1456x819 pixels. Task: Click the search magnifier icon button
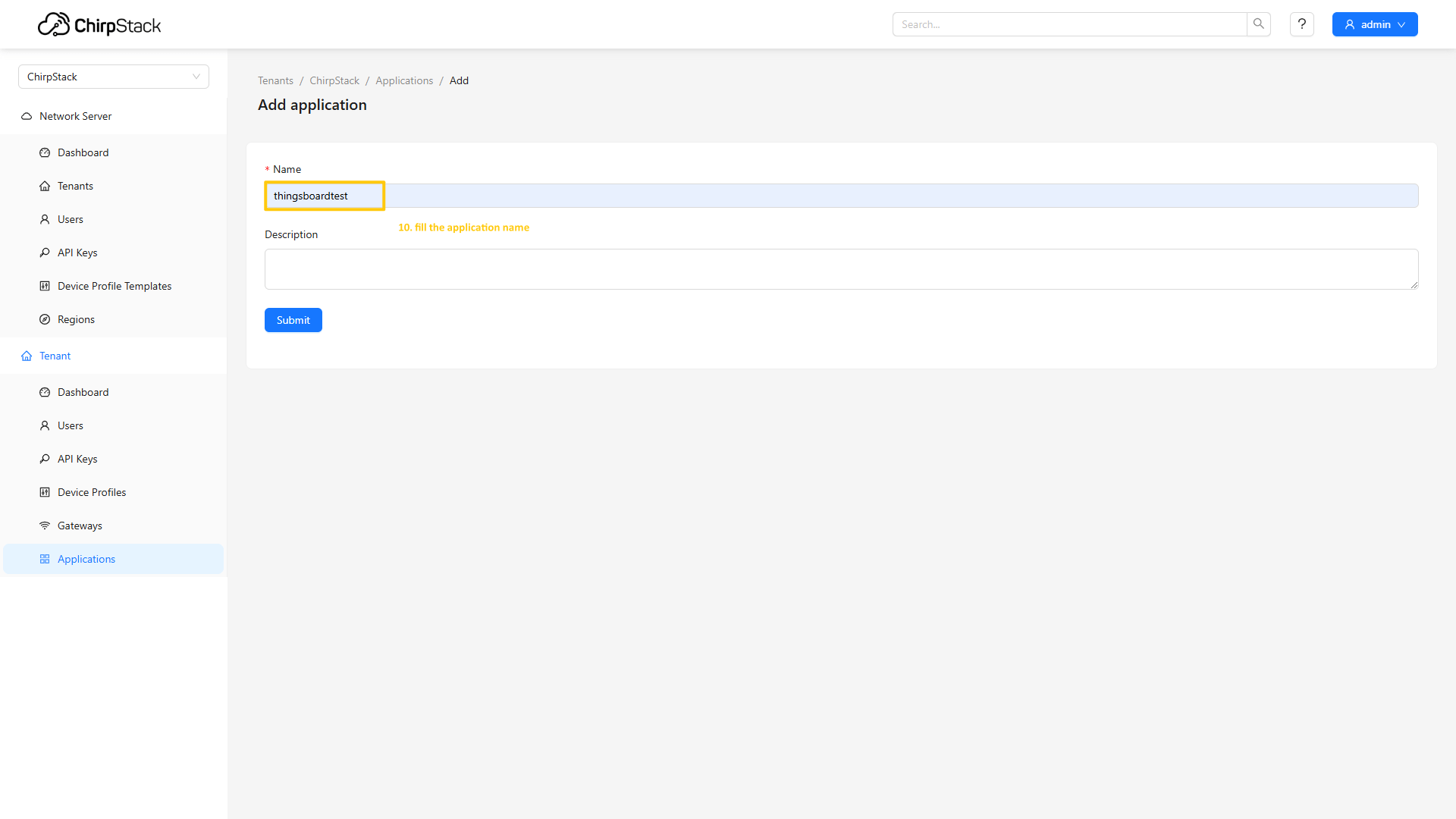click(1258, 24)
